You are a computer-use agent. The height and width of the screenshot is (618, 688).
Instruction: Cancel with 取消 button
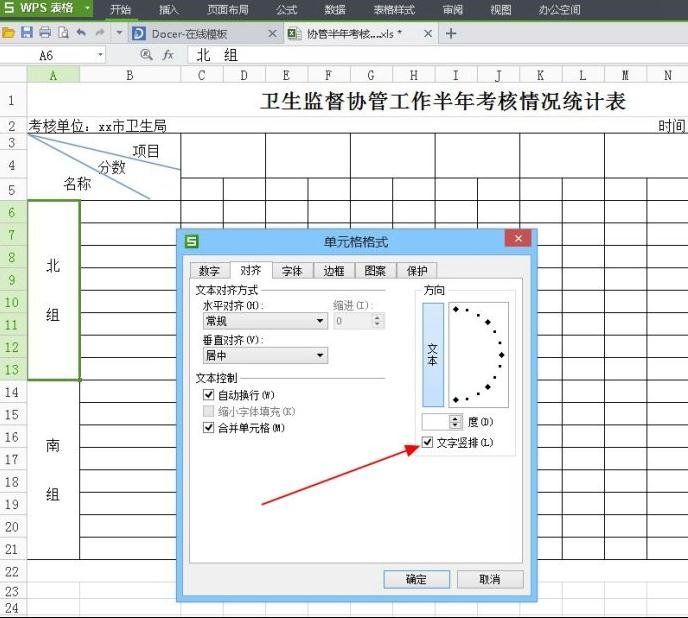490,579
